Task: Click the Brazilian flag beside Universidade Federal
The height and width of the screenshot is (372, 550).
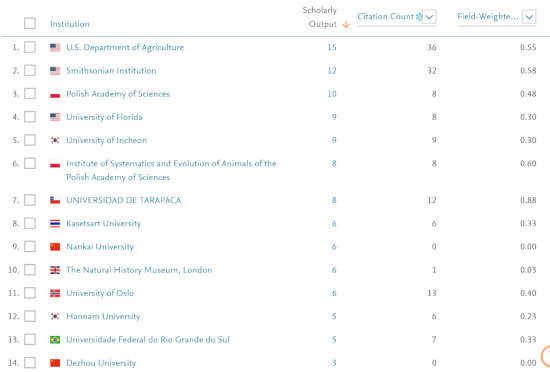Action: (x=55, y=339)
